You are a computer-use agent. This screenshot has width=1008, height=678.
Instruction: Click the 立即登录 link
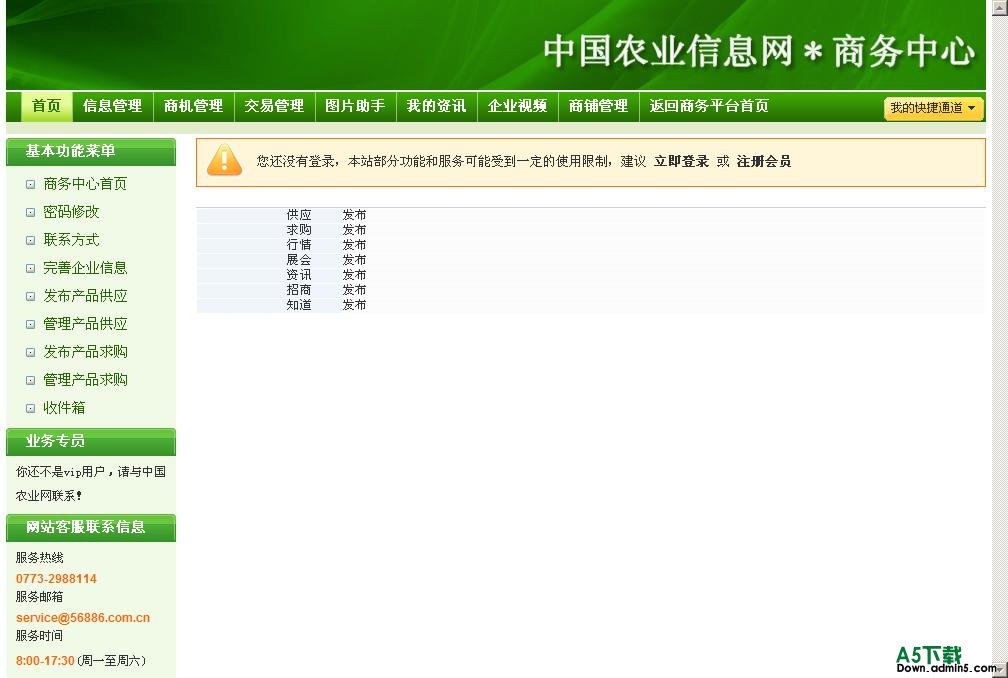(x=681, y=161)
